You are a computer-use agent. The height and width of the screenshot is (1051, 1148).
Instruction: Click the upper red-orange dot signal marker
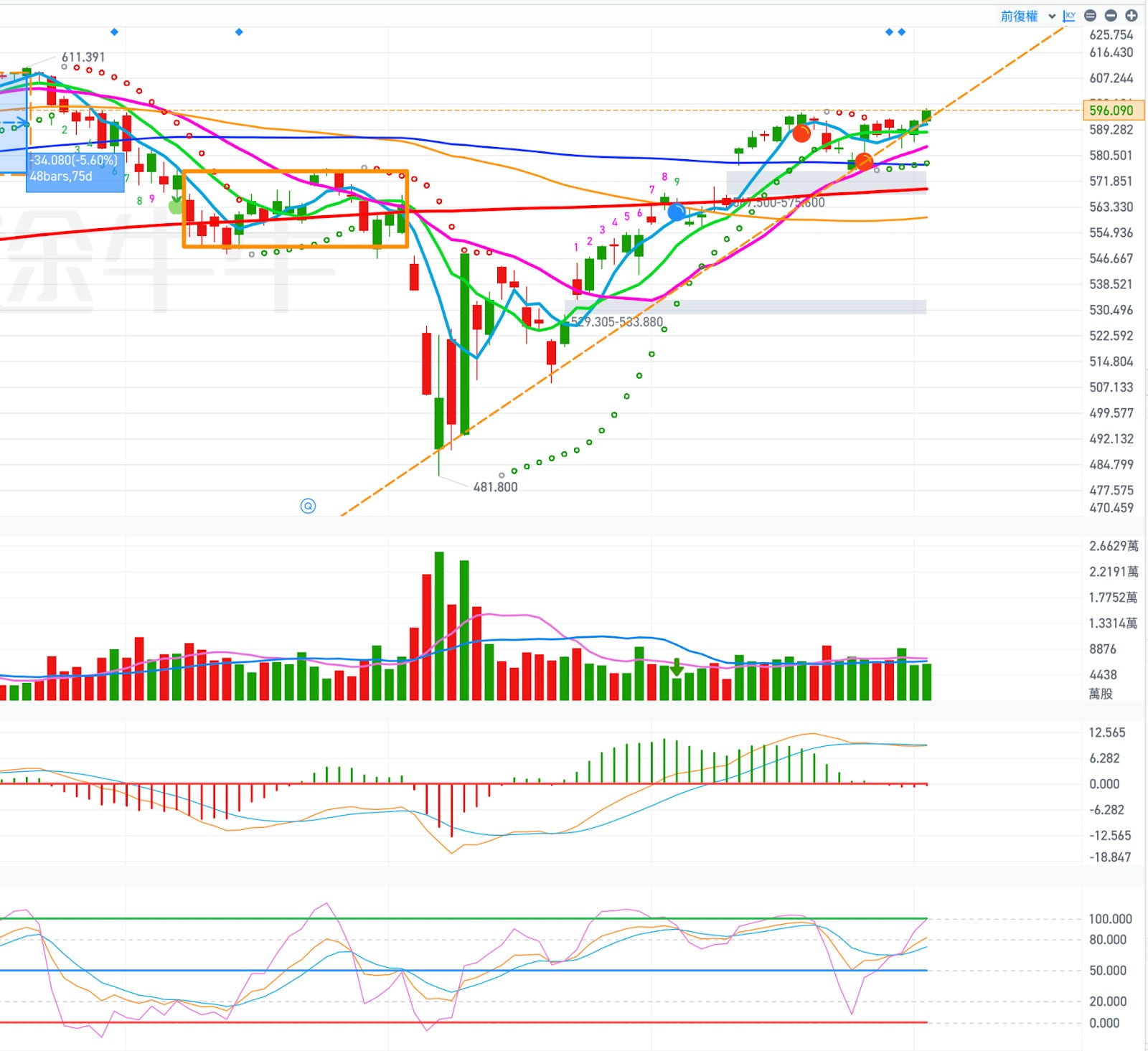coord(801,133)
